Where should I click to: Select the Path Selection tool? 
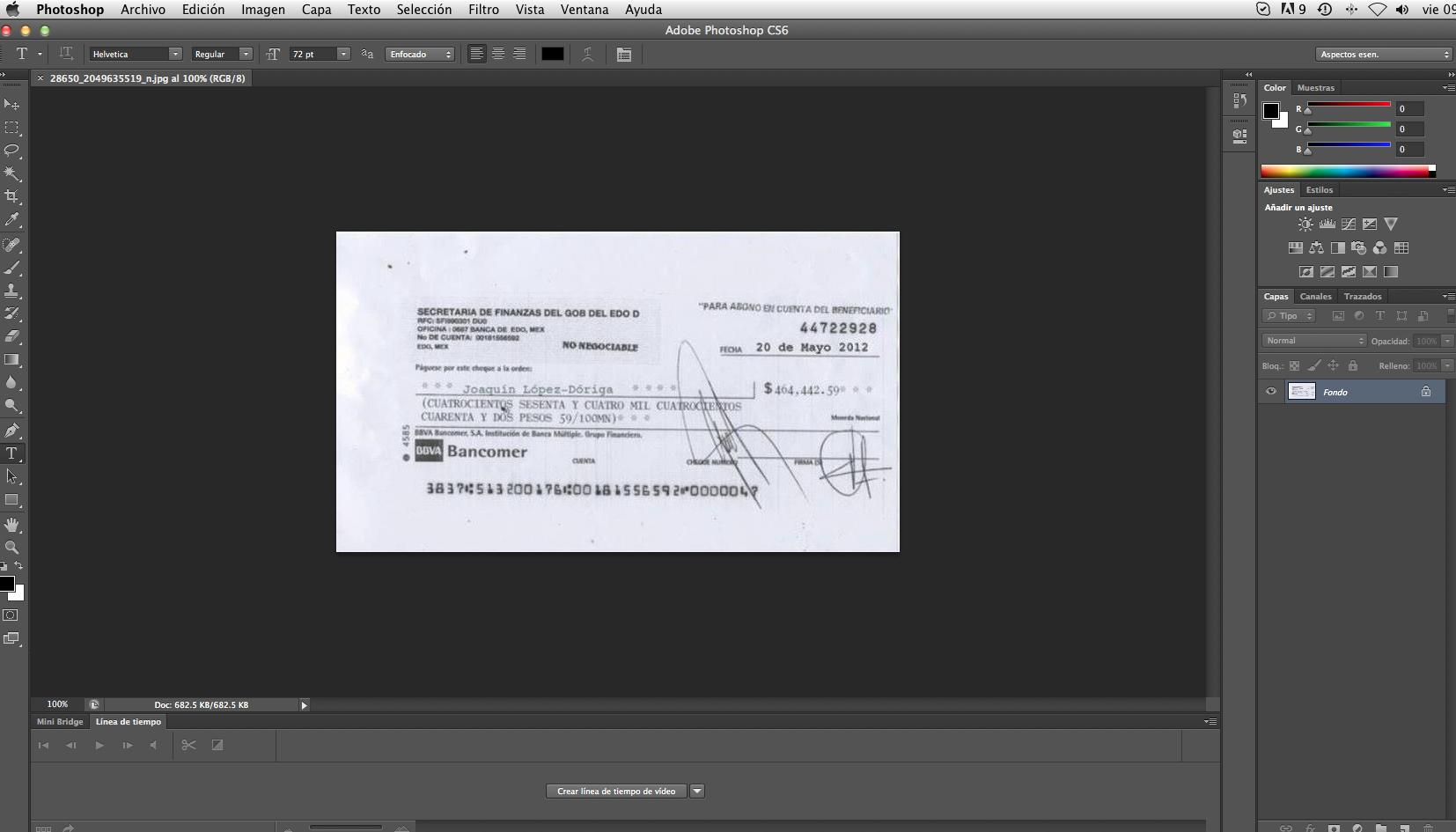point(12,476)
